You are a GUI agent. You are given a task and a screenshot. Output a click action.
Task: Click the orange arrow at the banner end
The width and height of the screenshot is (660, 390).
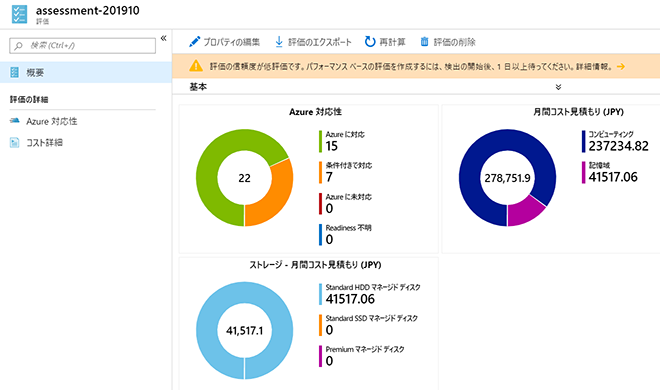tap(621, 66)
